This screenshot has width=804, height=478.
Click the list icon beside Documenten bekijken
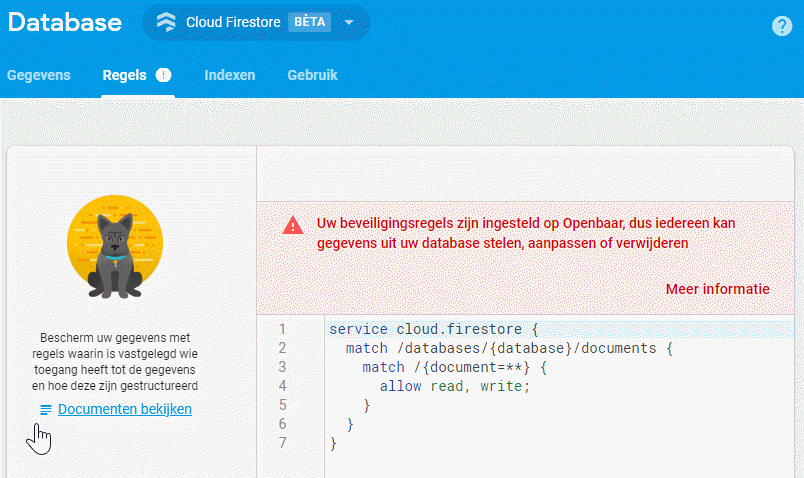[45, 410]
